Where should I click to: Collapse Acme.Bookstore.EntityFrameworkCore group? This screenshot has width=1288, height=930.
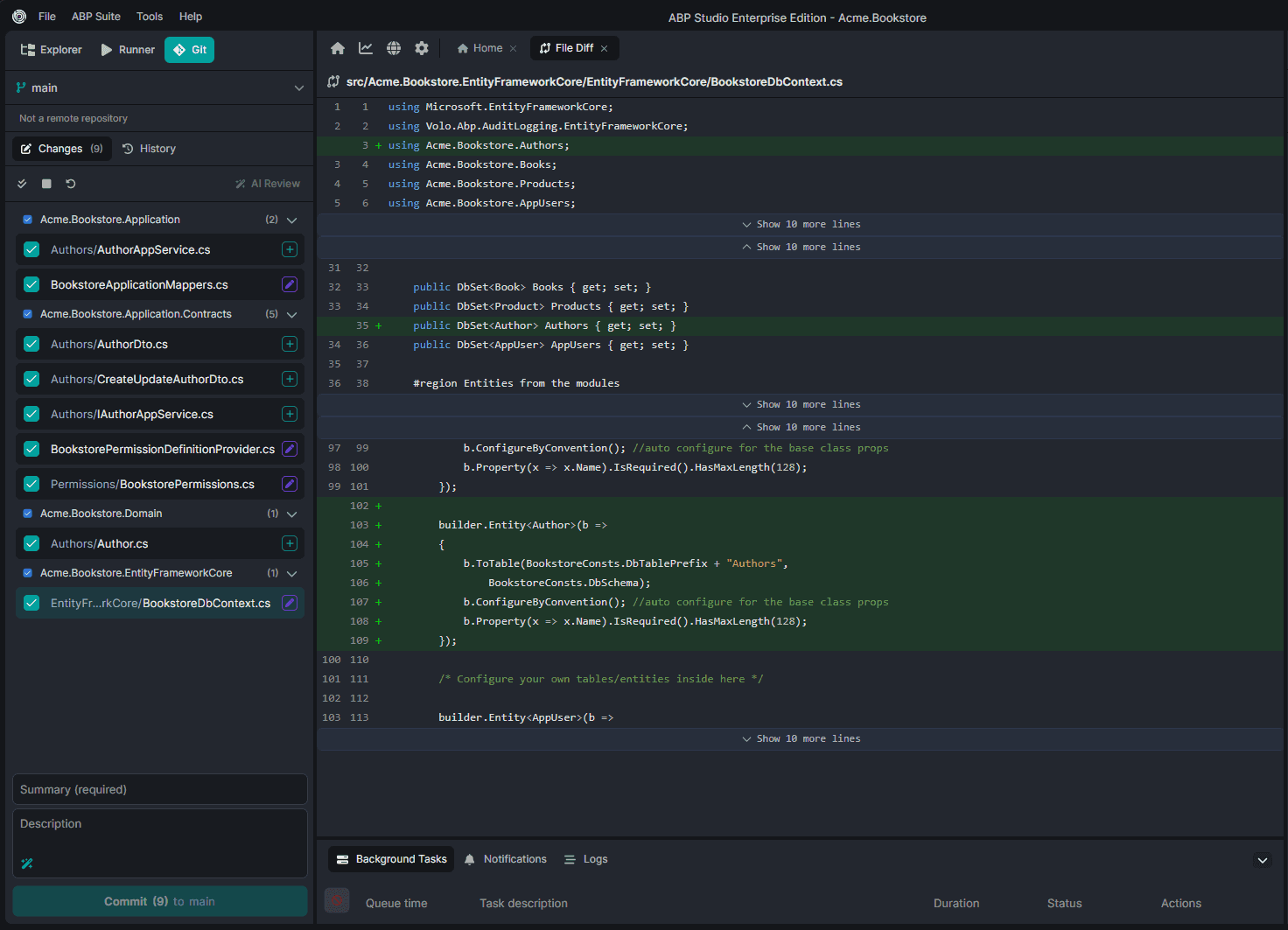[292, 574]
